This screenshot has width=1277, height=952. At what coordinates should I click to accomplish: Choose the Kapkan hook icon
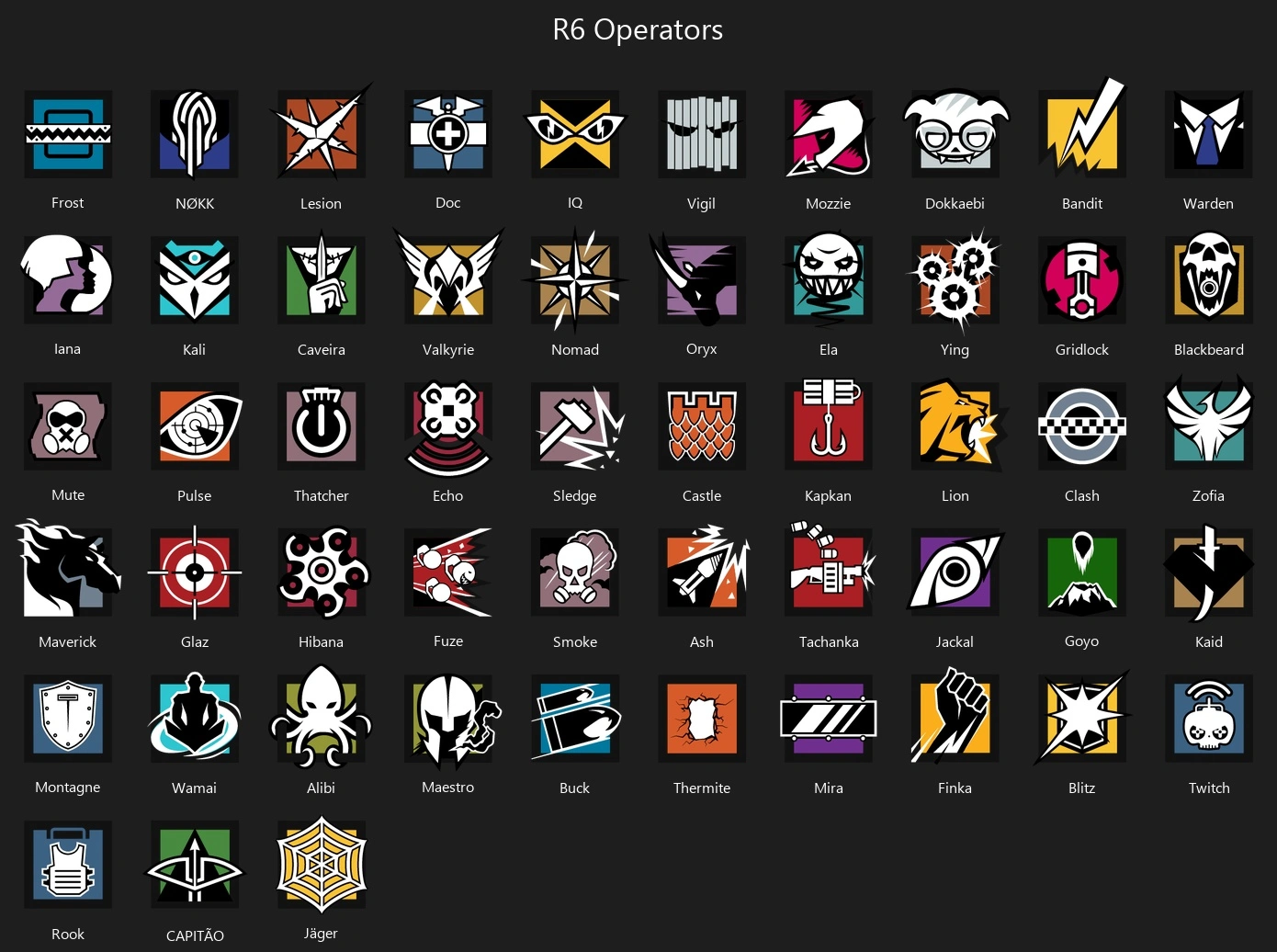point(829,424)
